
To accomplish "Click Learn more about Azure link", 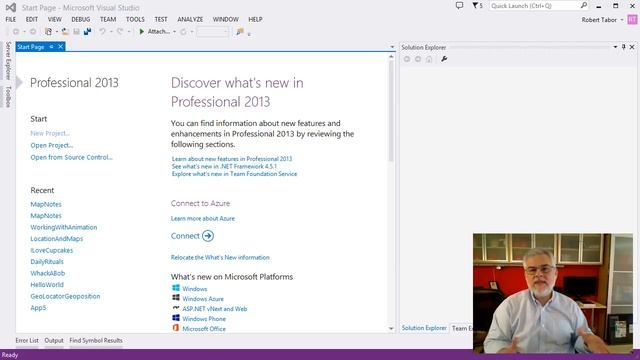I will pos(203,218).
